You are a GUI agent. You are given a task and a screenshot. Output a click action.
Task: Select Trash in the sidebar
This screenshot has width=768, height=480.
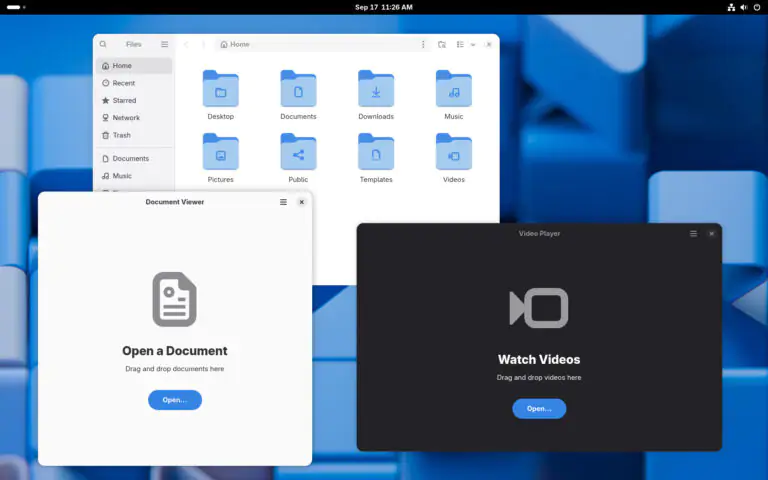coord(121,135)
